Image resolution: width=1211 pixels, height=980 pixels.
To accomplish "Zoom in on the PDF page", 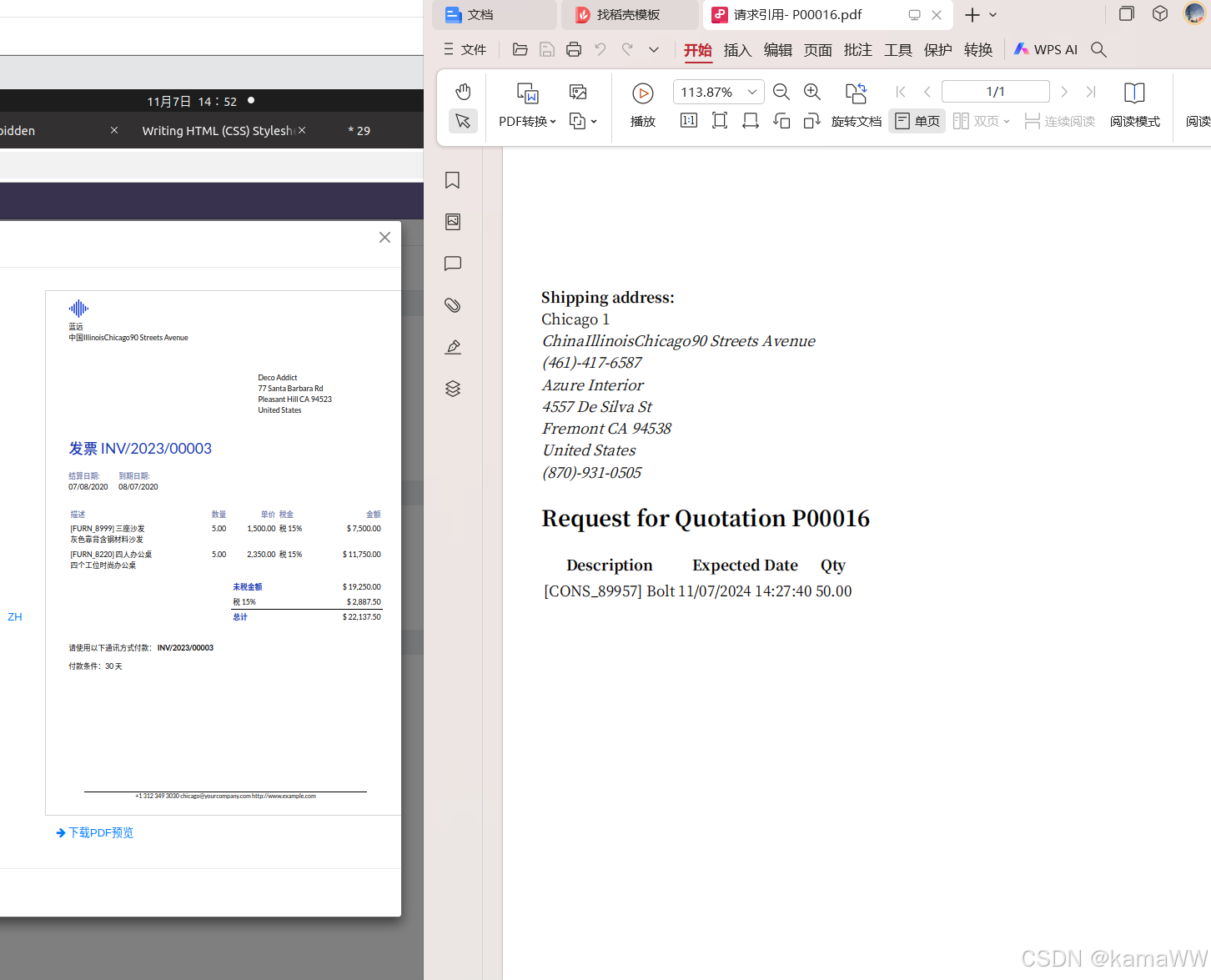I will point(812,92).
